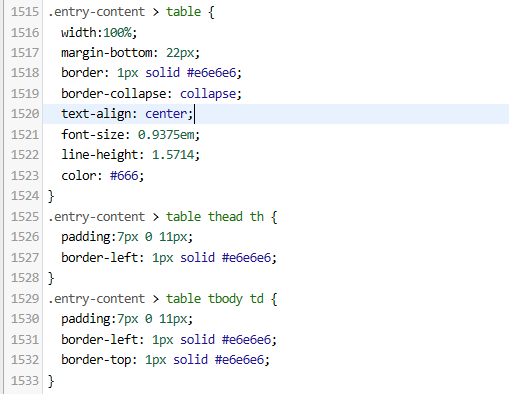Click 'table tbody td' selector text
Screen dimensions: 509x394
[x=215, y=299]
